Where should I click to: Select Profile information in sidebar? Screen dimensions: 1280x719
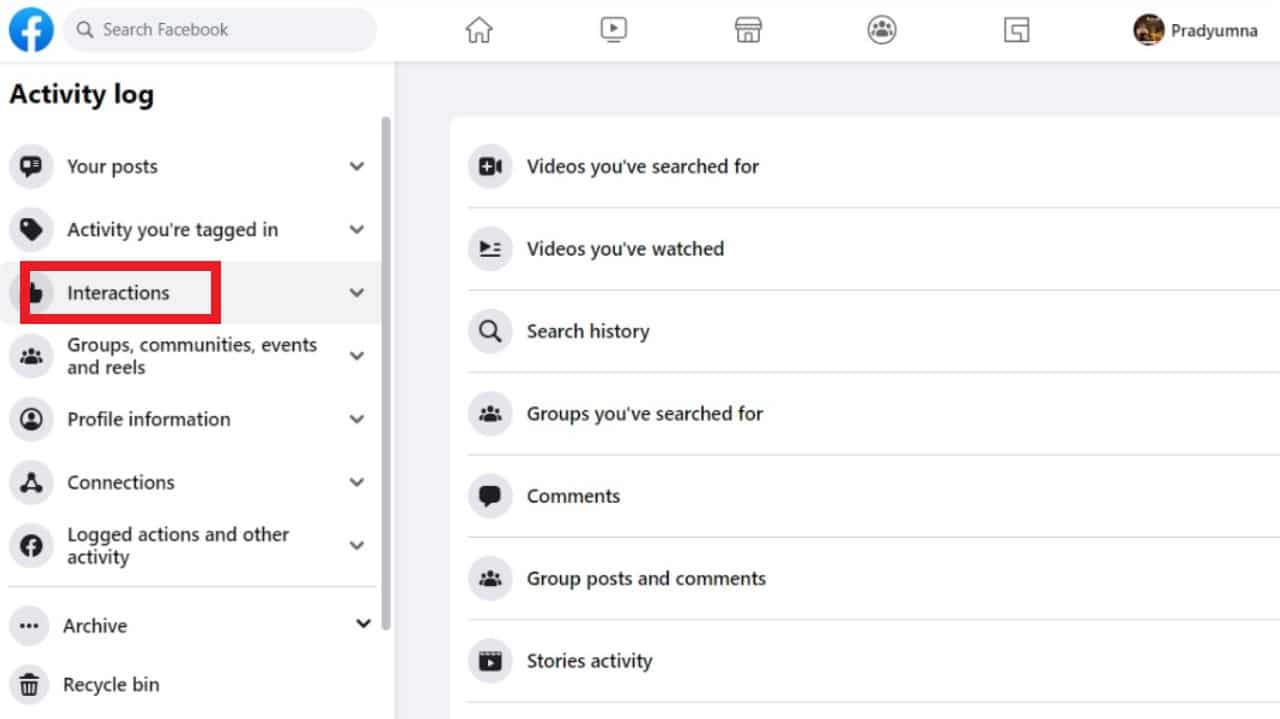[148, 419]
